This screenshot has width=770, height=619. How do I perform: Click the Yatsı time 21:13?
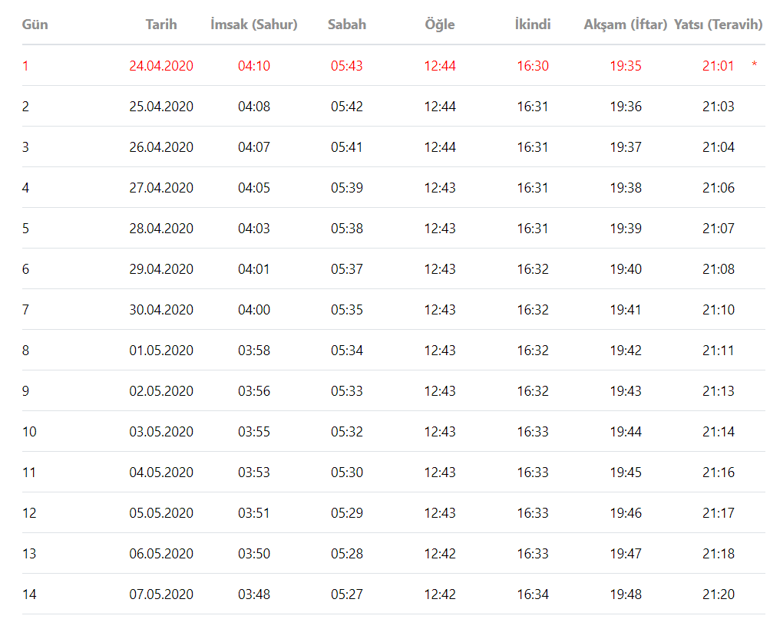(x=718, y=391)
